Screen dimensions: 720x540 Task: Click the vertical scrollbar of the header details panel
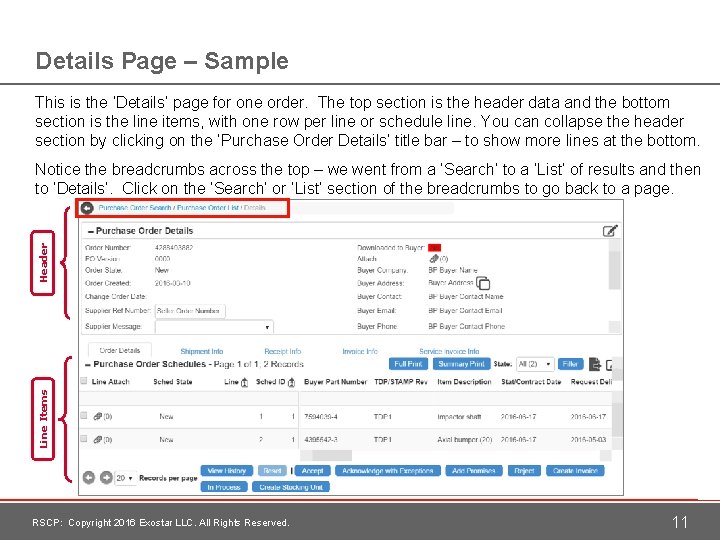pyautogui.click(x=614, y=270)
